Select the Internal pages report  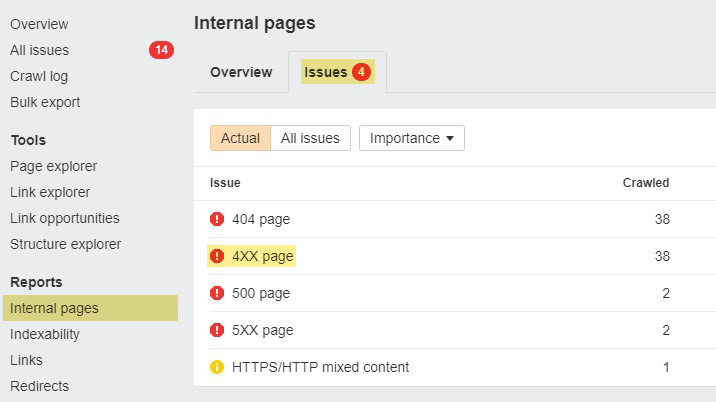pyautogui.click(x=90, y=308)
